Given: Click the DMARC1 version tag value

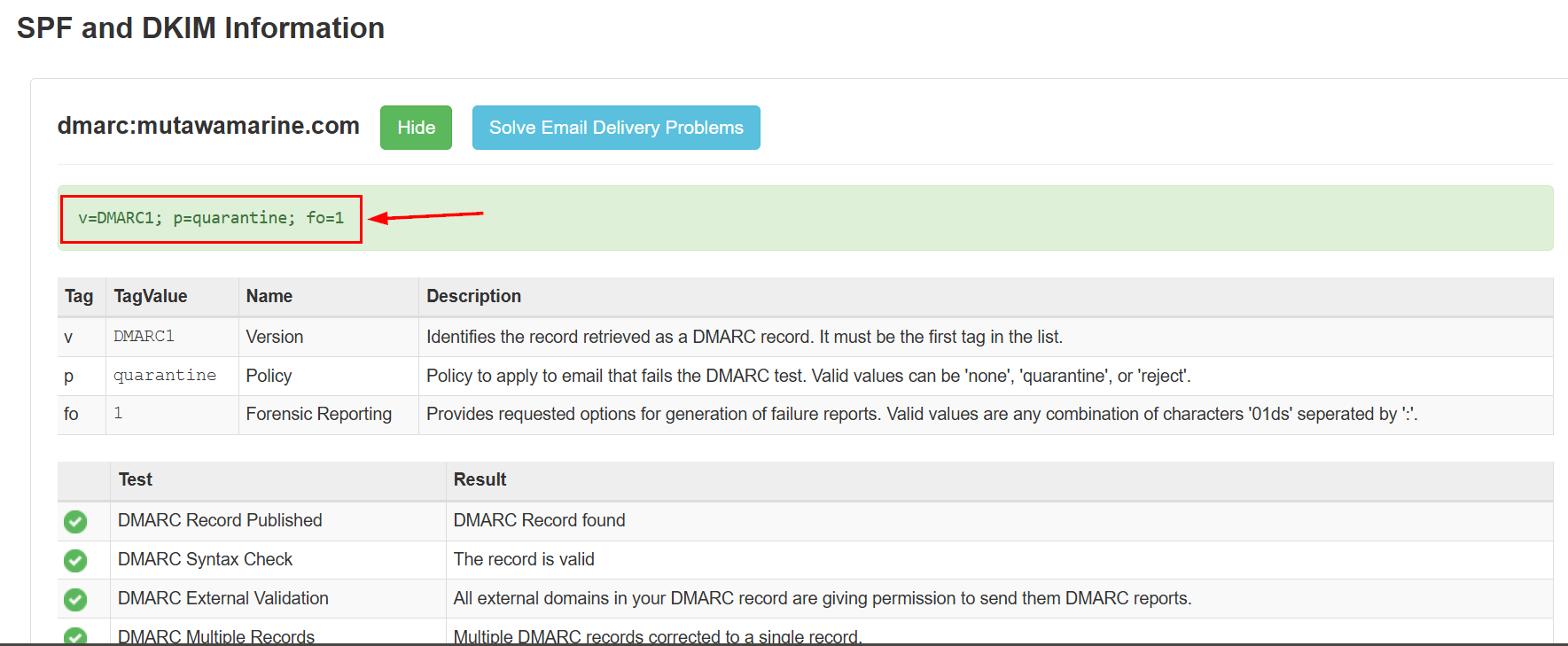Looking at the screenshot, I should 144,337.
